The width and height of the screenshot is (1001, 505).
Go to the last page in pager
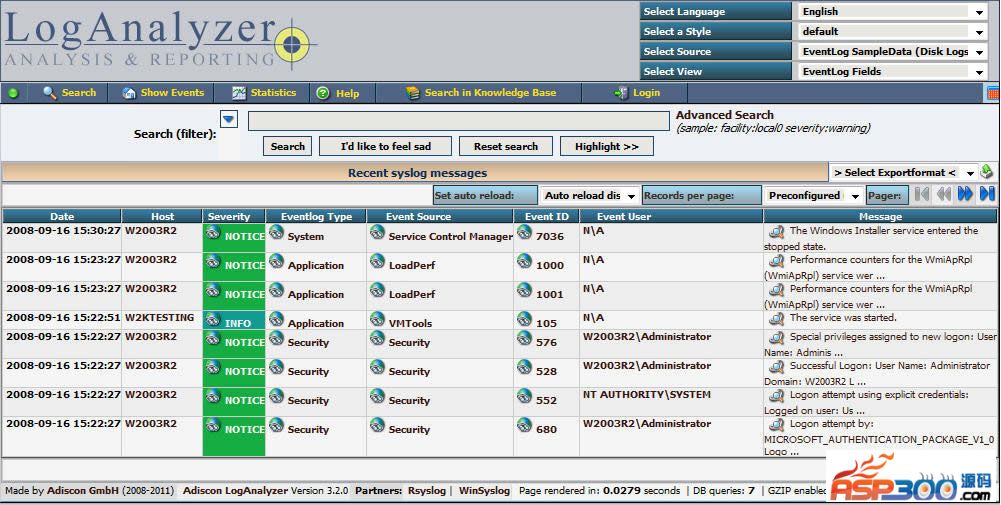tap(987, 195)
